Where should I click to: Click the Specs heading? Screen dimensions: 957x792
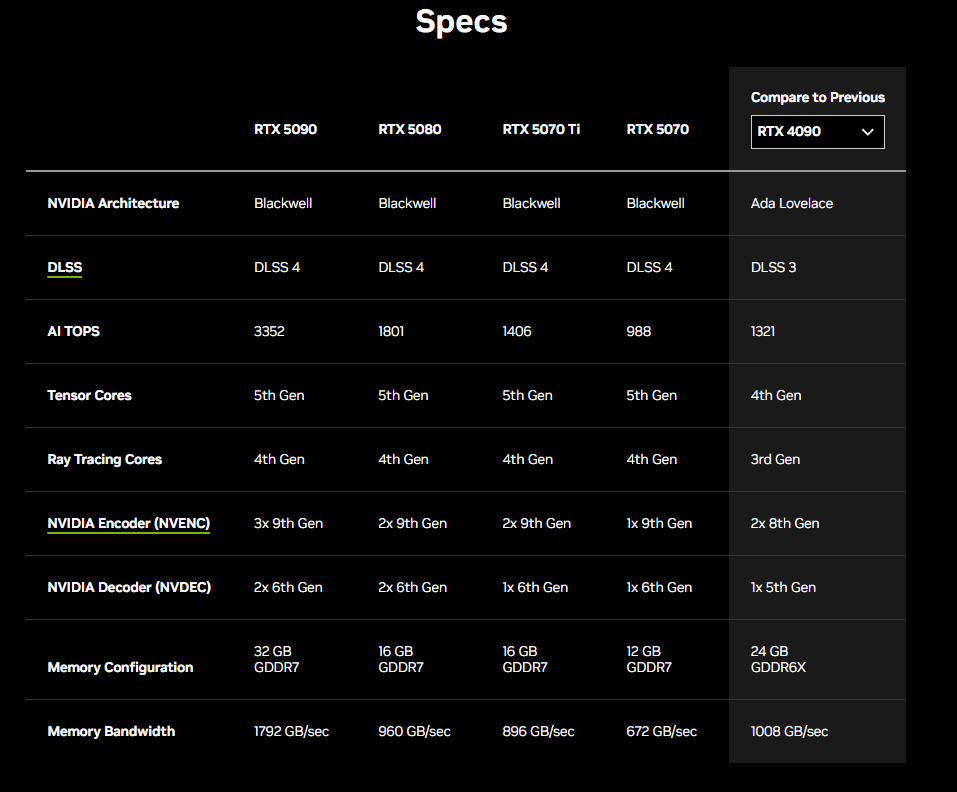(x=461, y=23)
